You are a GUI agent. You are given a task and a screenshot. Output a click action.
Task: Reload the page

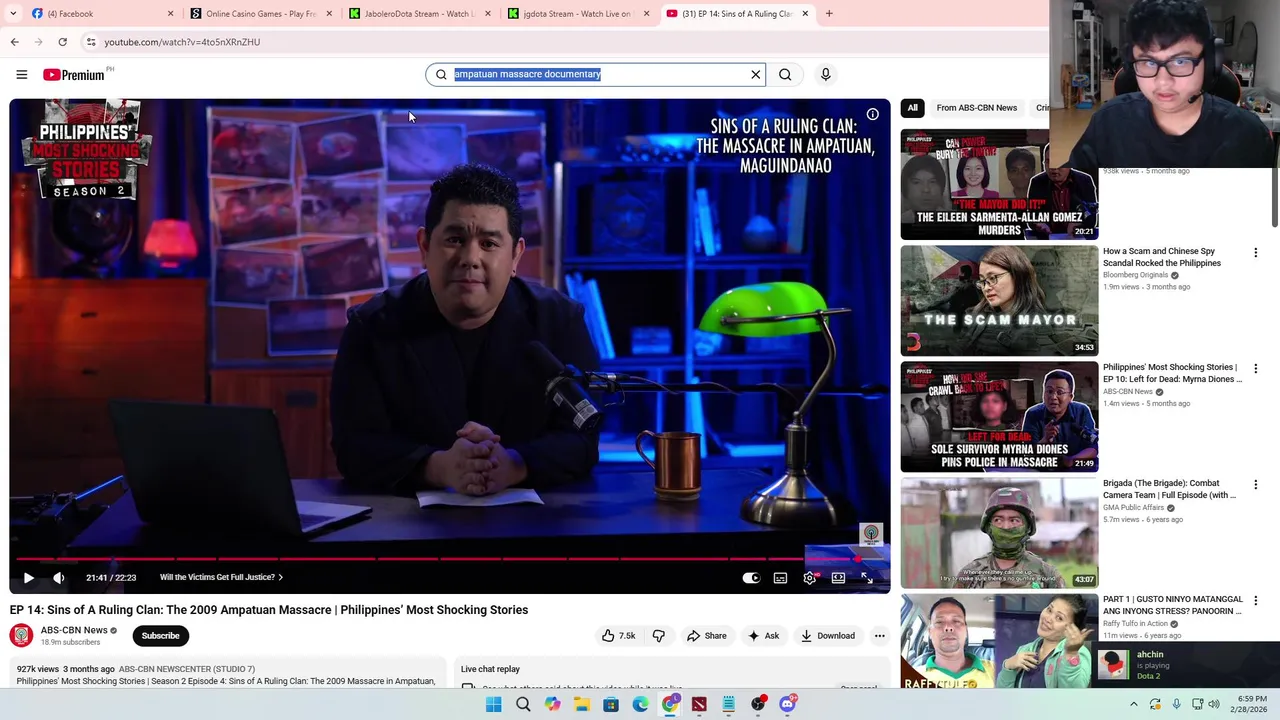tap(62, 42)
